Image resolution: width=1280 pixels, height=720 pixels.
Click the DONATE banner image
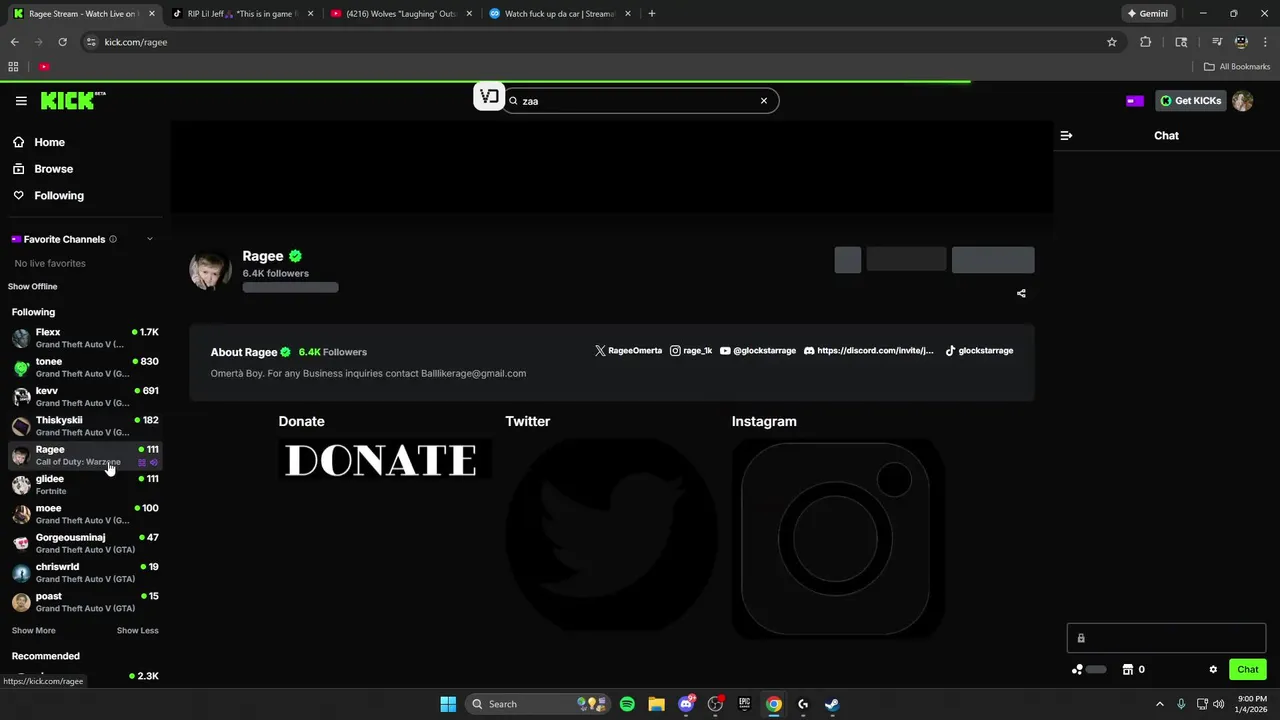(384, 460)
